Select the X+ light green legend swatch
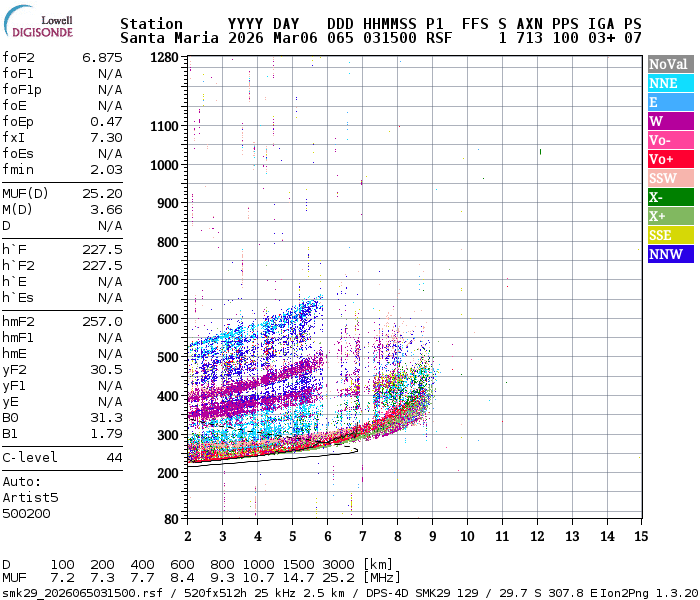Image resolution: width=700 pixels, height=600 pixels. pyautogui.click(x=671, y=216)
